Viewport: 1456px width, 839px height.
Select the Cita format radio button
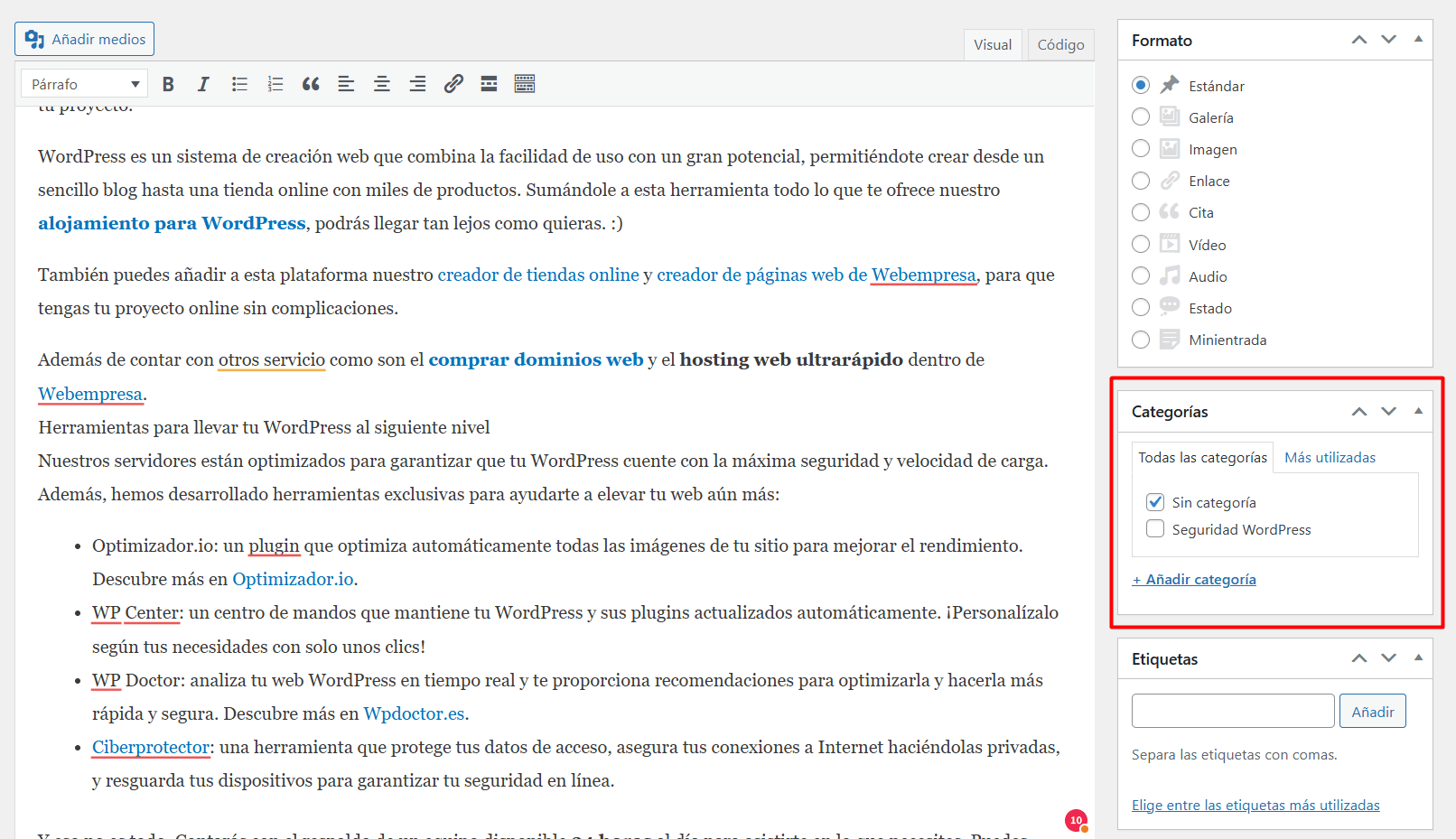pyautogui.click(x=1141, y=212)
